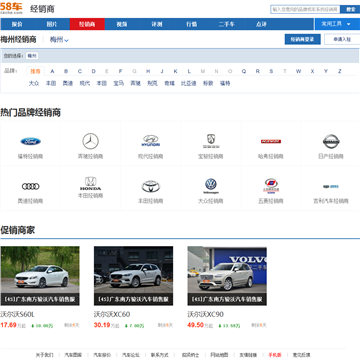Choose 宝马 in the brand list
Image resolution: width=360 pixels, height=360 pixels.
(118, 83)
